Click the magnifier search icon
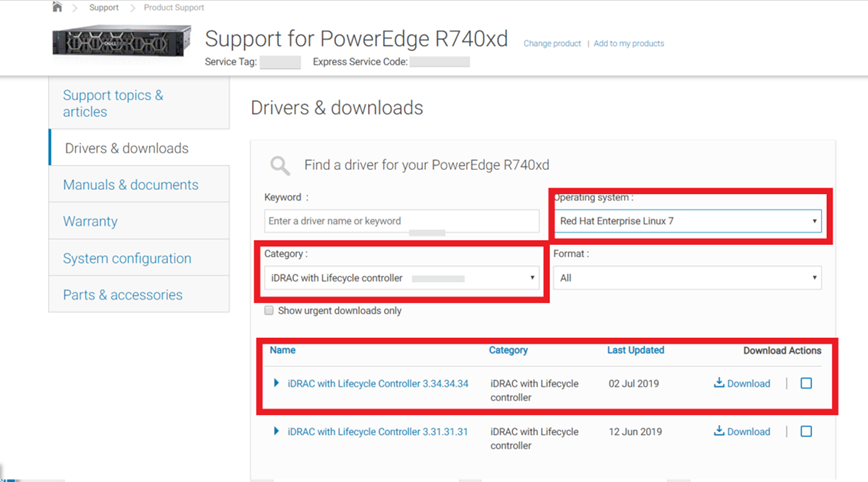The image size is (868, 482). [x=280, y=165]
